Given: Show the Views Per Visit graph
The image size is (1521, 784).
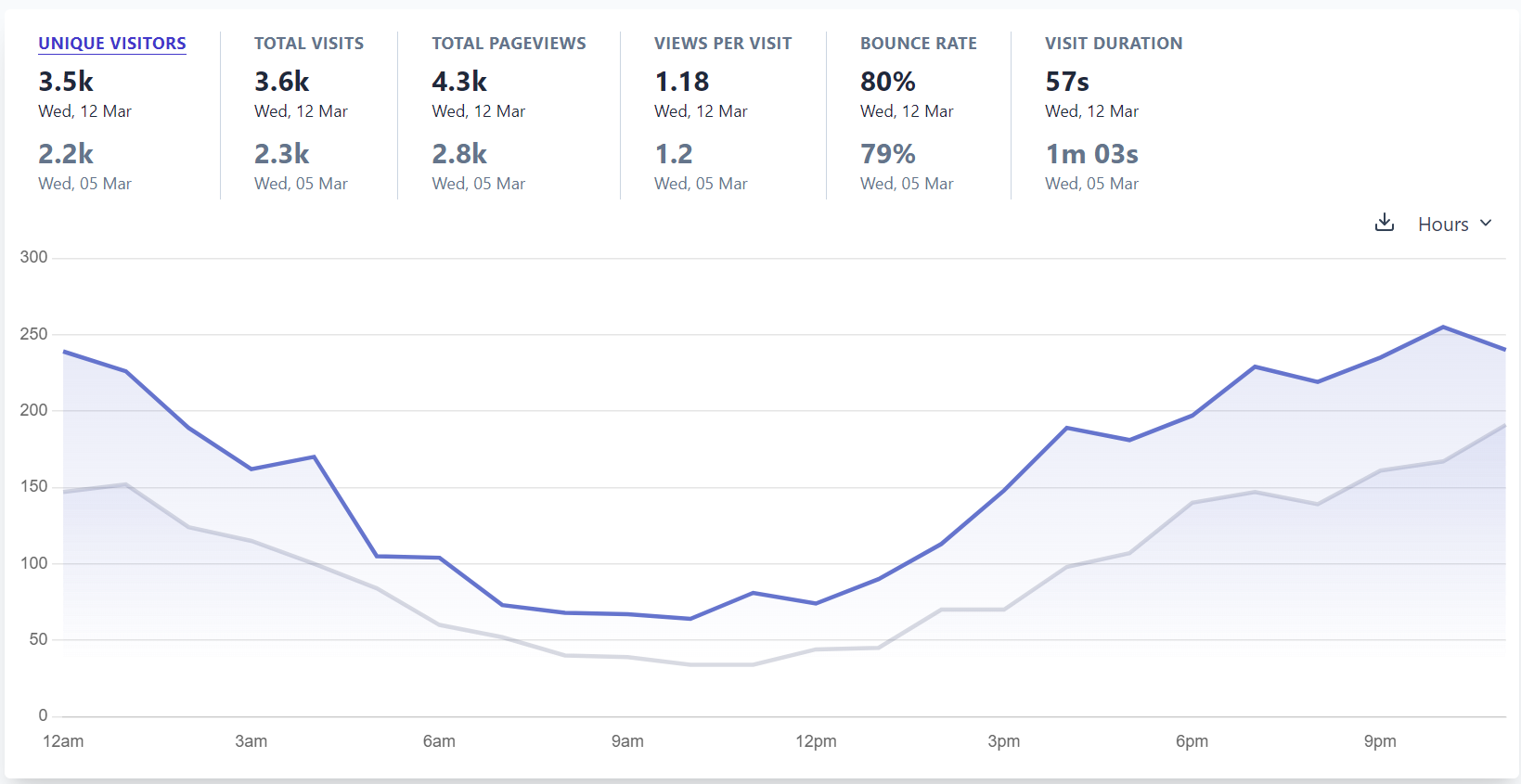Looking at the screenshot, I should [723, 44].
